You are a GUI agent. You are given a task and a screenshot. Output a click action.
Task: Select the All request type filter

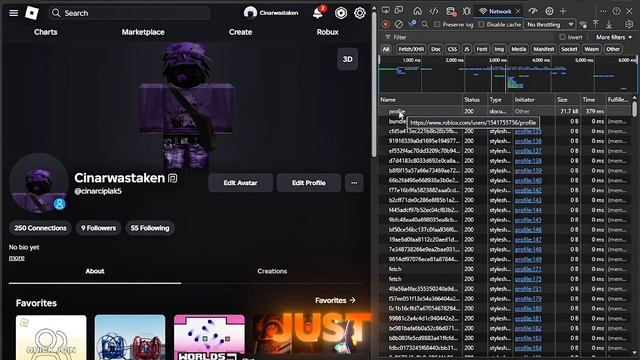386,49
